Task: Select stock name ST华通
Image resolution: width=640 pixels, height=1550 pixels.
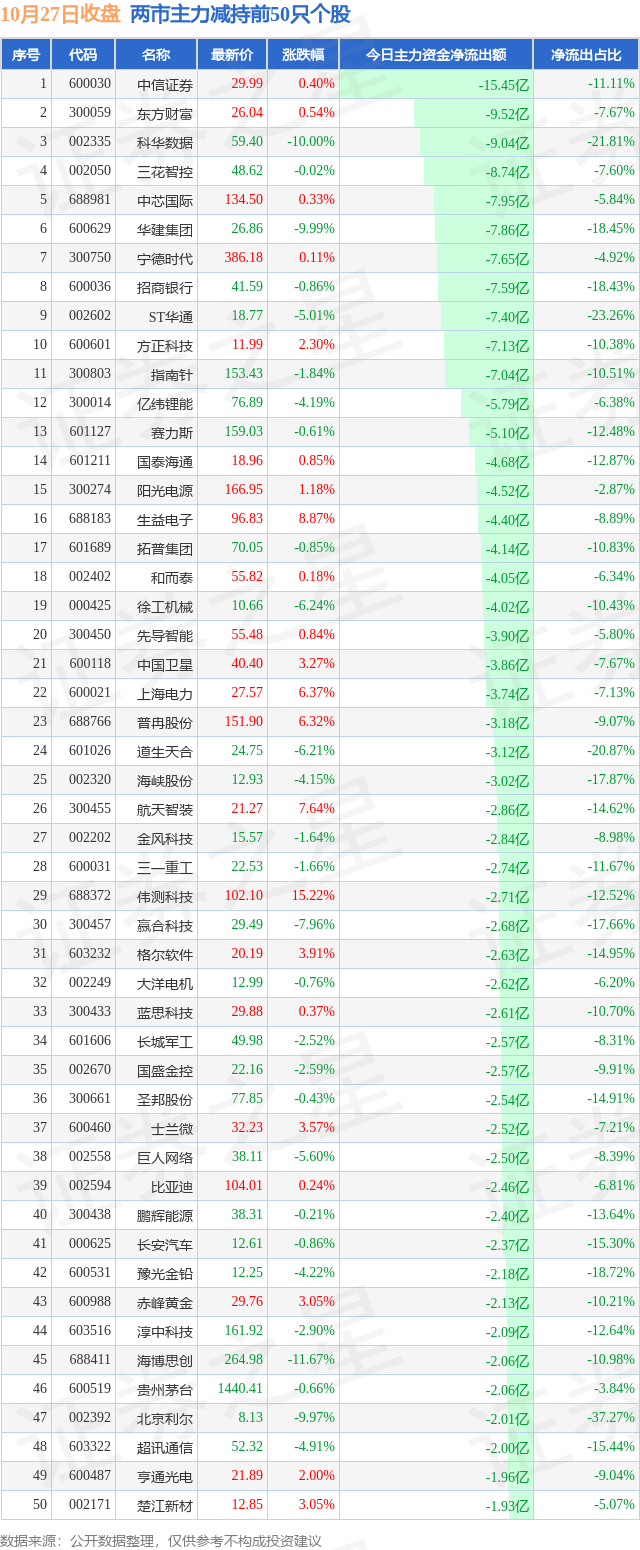Action: point(170,316)
